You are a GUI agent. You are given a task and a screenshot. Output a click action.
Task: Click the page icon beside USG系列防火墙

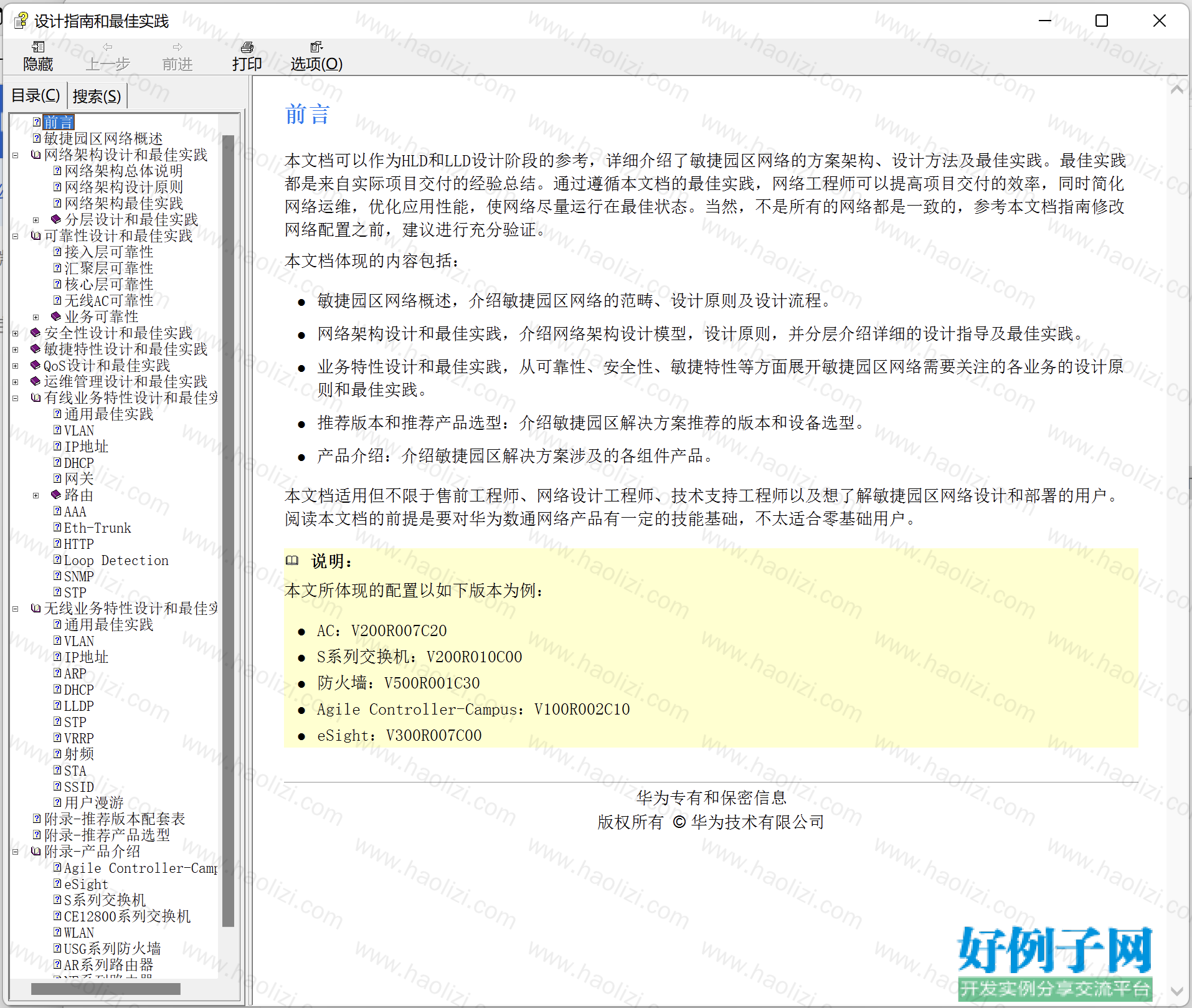(x=57, y=948)
